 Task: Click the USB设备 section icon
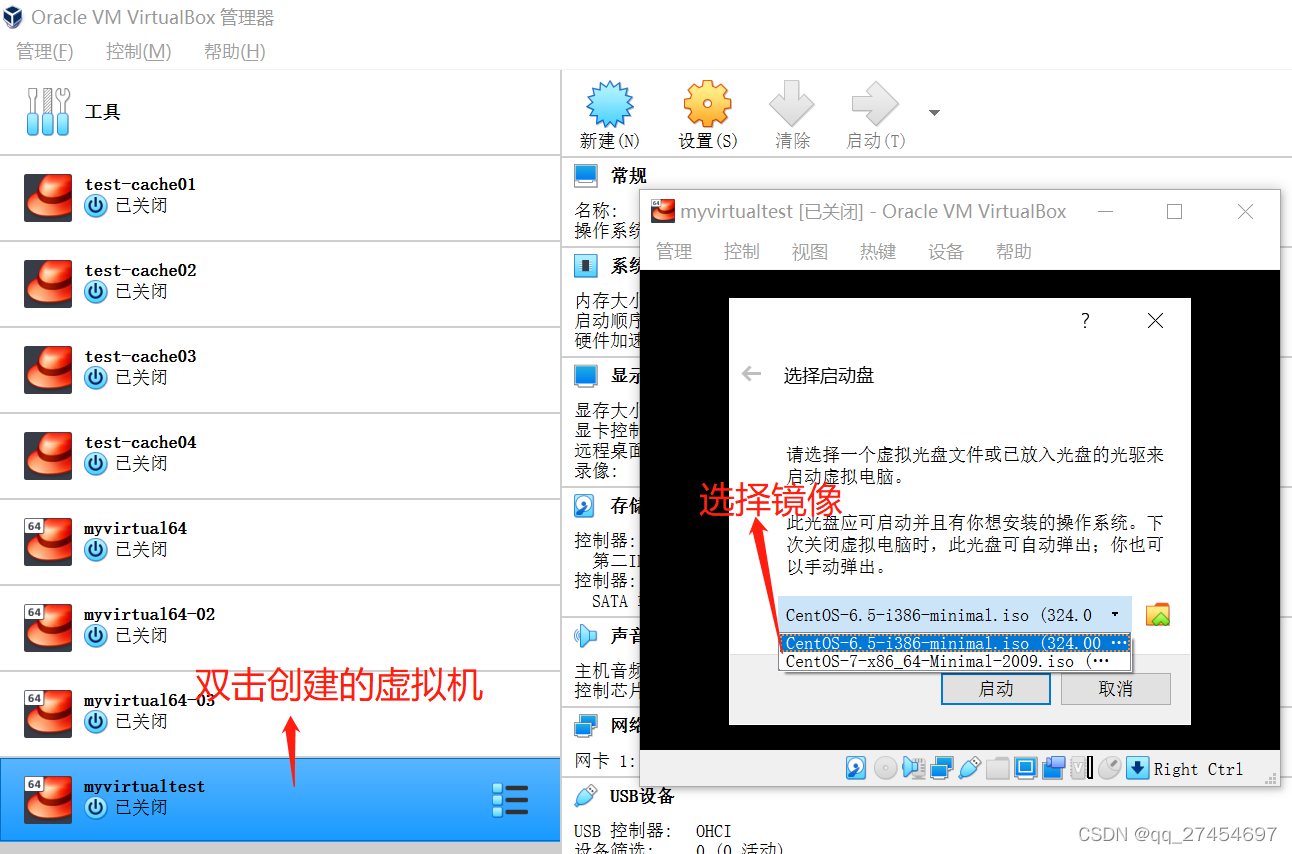(585, 796)
